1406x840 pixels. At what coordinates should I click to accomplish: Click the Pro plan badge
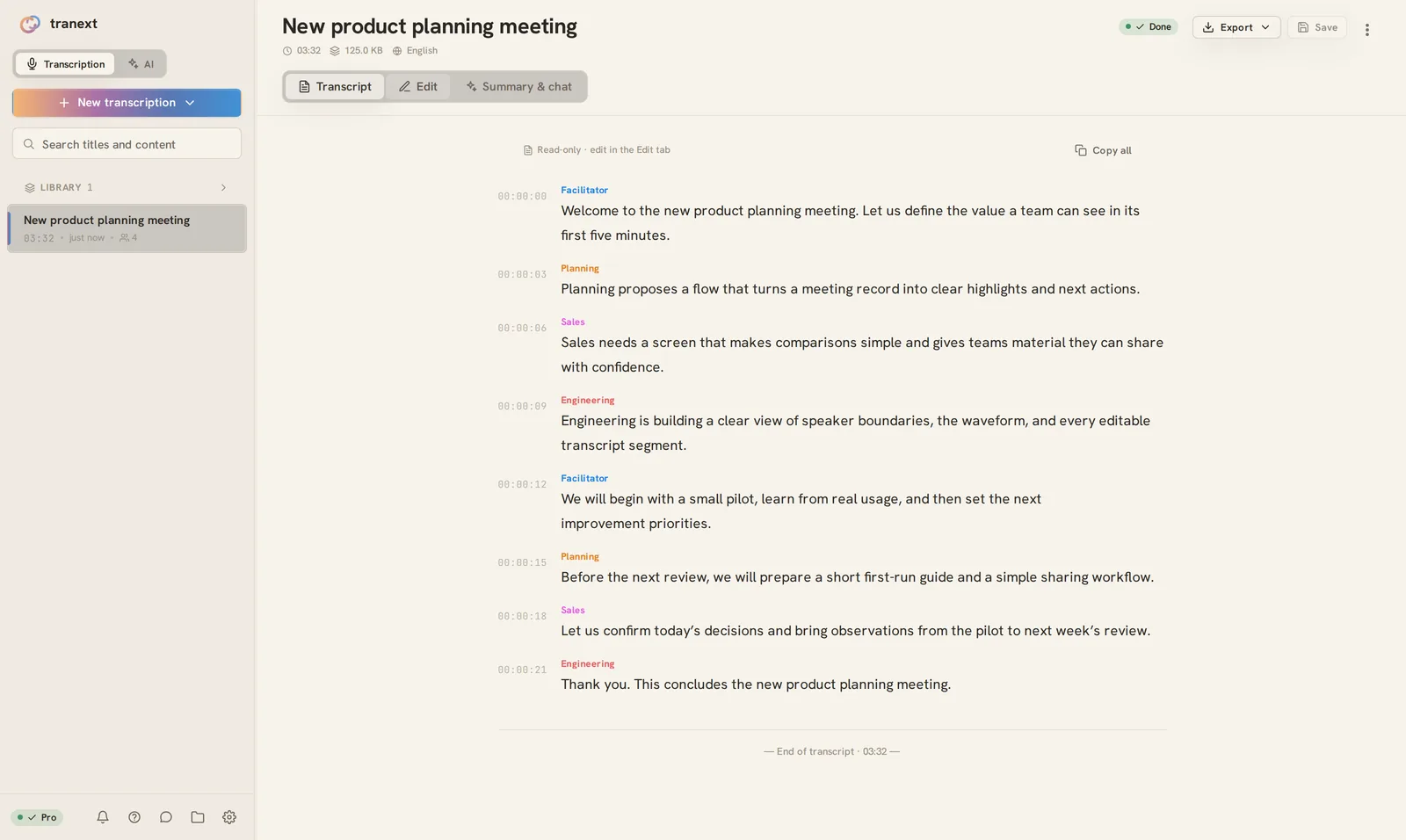tap(37, 817)
